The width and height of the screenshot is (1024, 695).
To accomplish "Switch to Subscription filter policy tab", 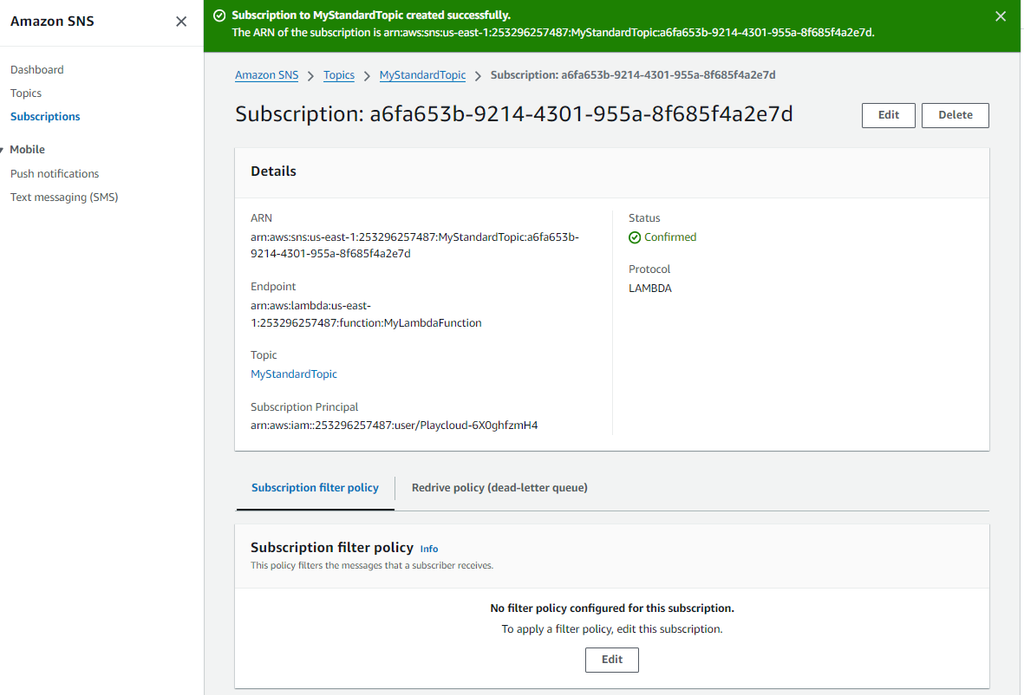I will click(315, 488).
